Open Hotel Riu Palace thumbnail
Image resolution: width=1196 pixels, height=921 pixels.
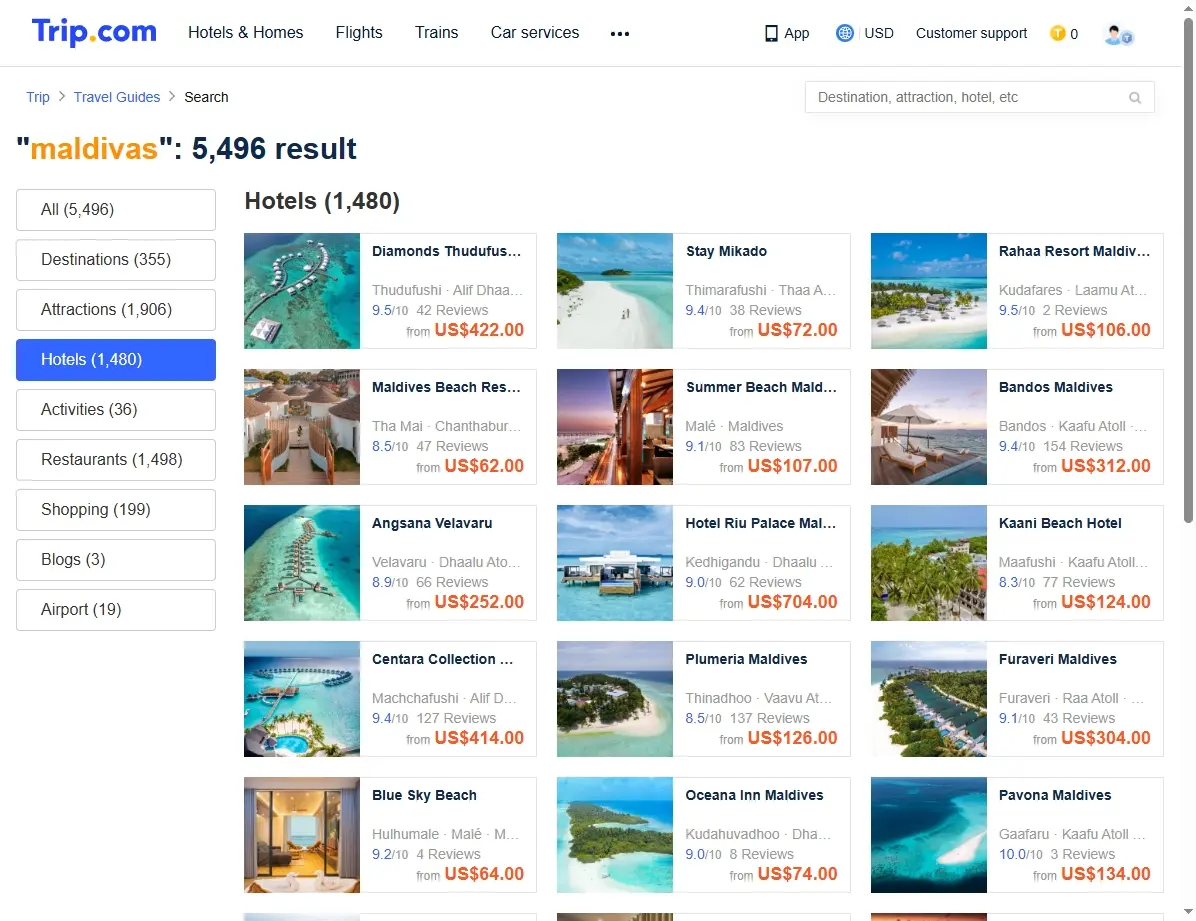click(x=615, y=562)
